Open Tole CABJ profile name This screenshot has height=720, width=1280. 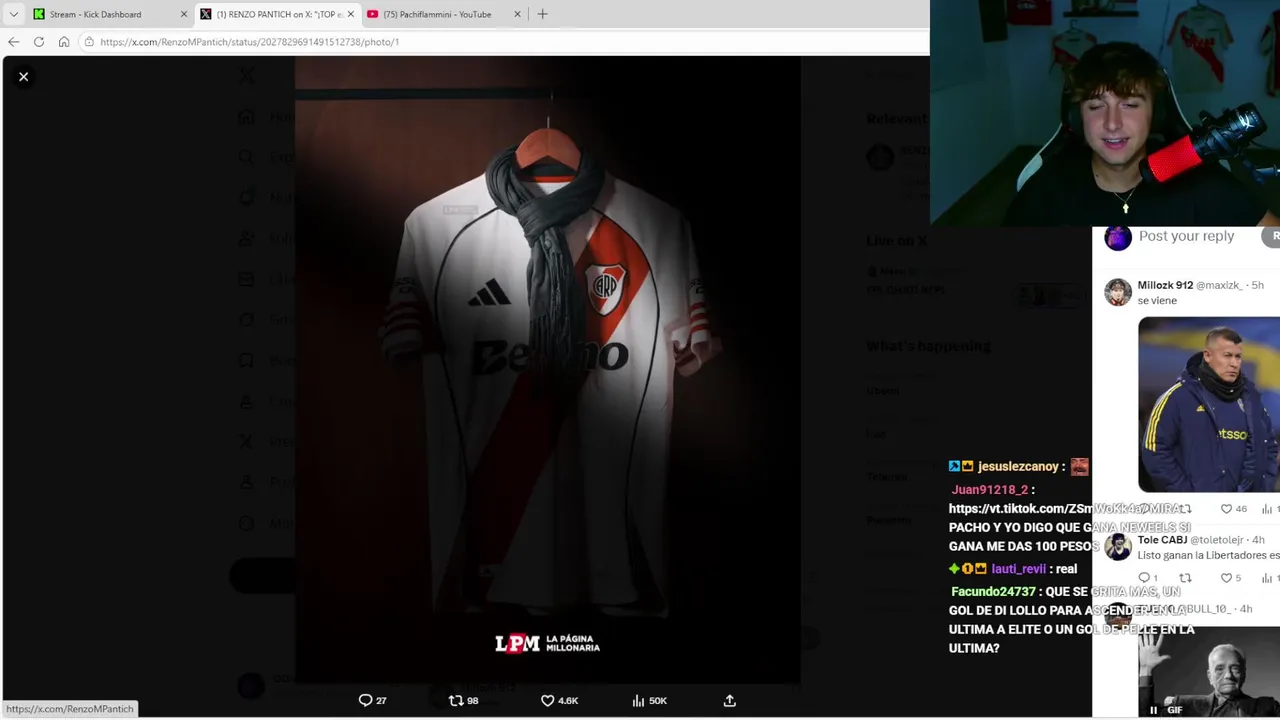click(1162, 540)
